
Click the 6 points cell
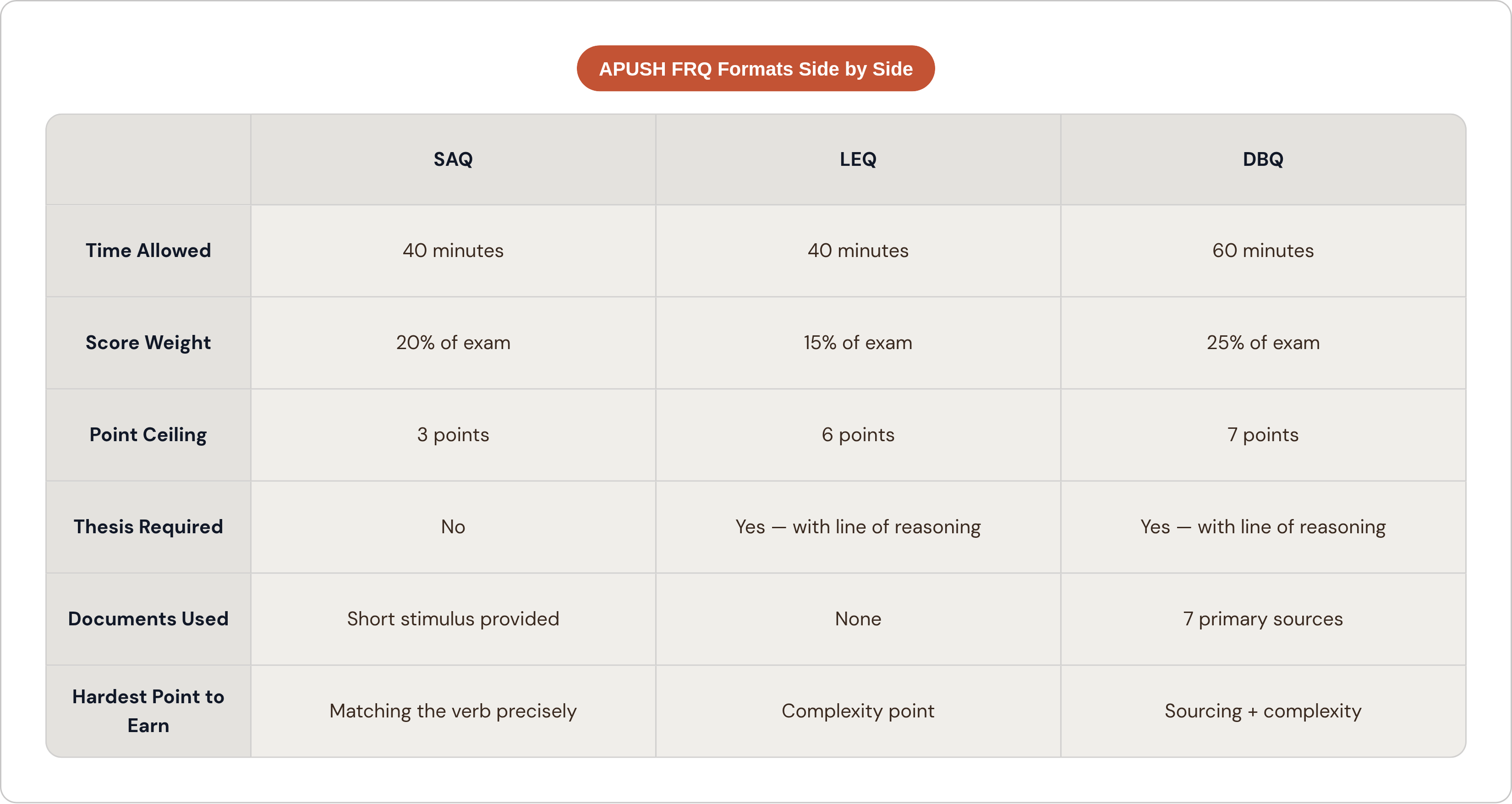coord(858,435)
